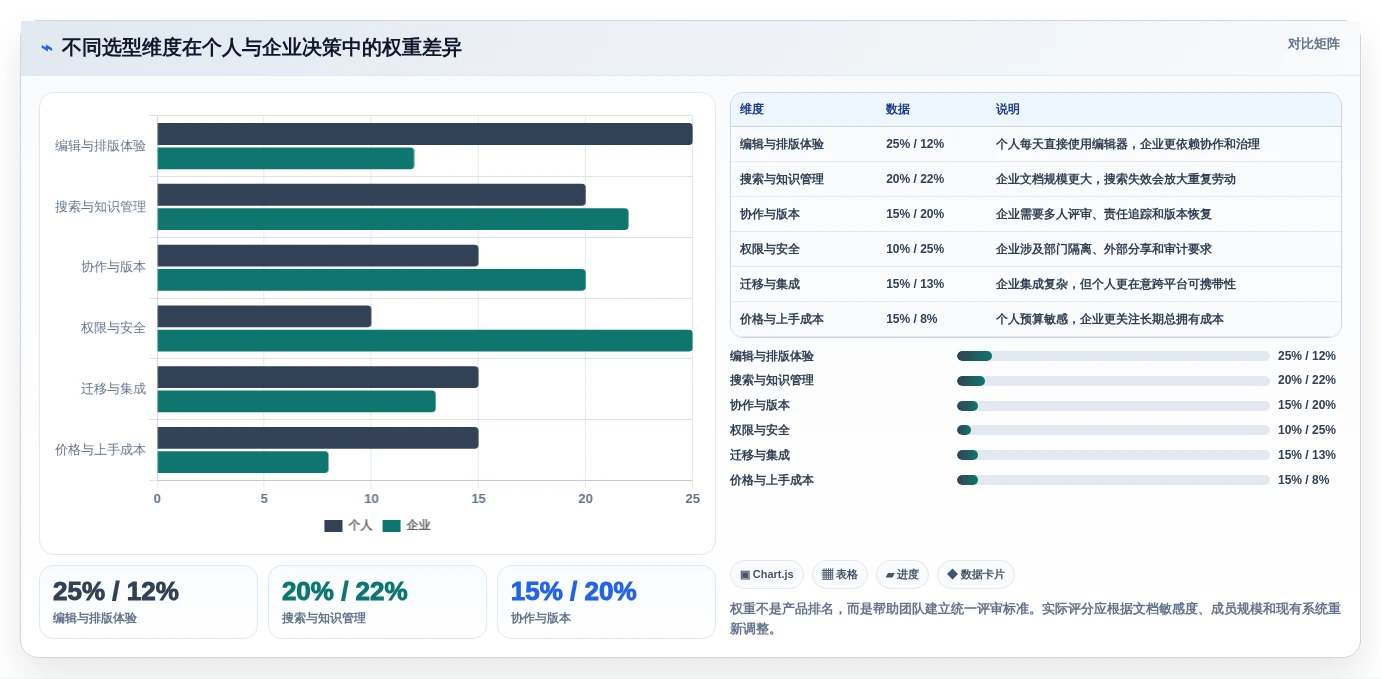Select the 数据卡片 tag chip
1381x679 pixels.
pos(976,575)
